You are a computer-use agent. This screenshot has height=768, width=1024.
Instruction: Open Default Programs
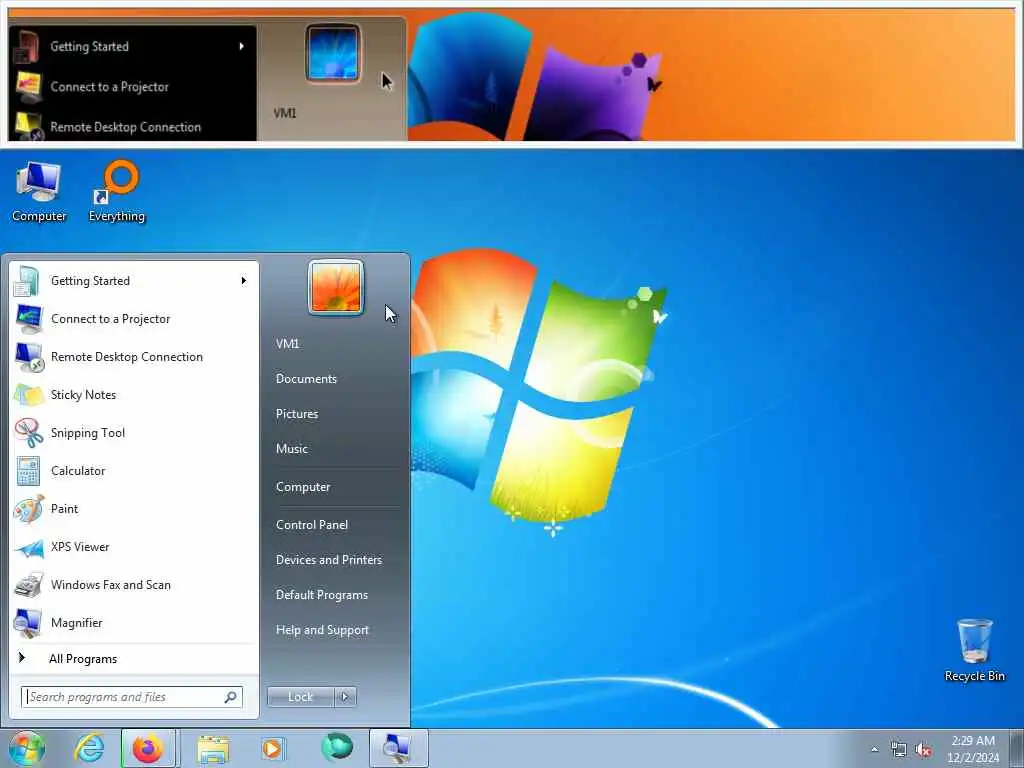click(322, 596)
